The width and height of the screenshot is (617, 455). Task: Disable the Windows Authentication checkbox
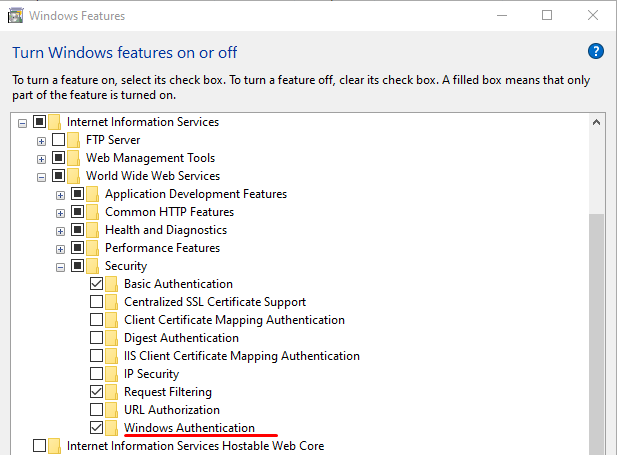(x=96, y=427)
